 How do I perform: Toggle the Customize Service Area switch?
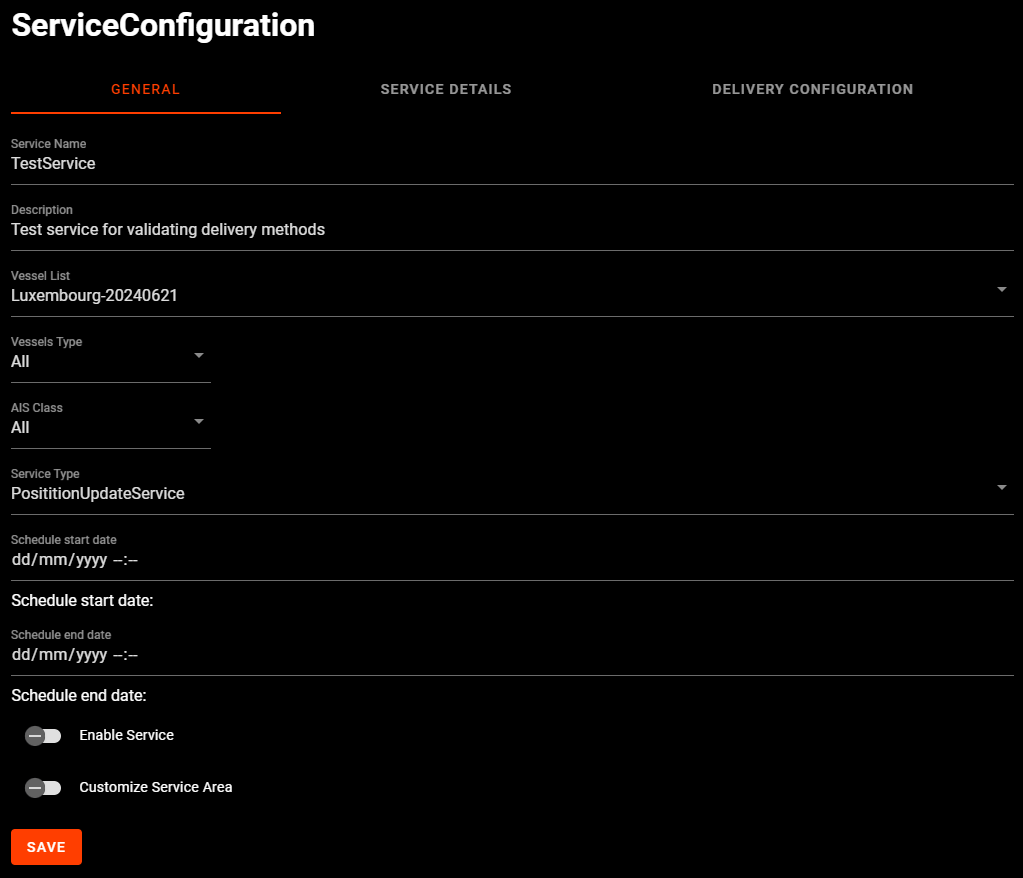[x=43, y=788]
